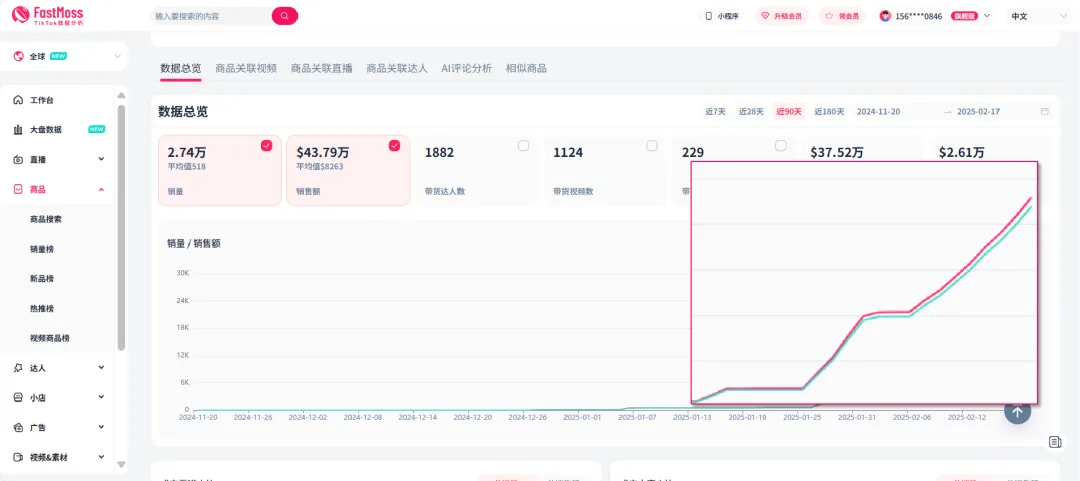Click the diamond icon beside 升级会员
Screen dimensions: 1080x481
[765, 16]
